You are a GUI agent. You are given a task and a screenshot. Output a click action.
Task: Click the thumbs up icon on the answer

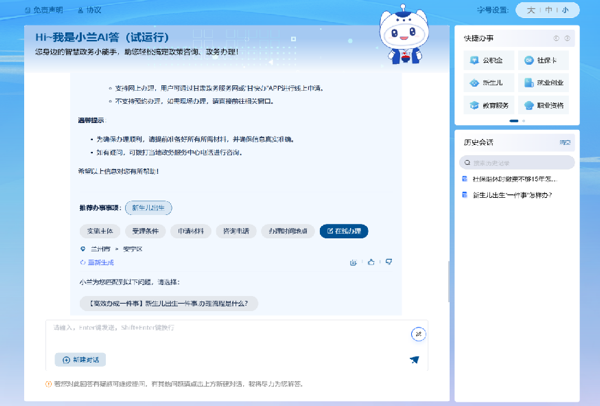point(371,262)
